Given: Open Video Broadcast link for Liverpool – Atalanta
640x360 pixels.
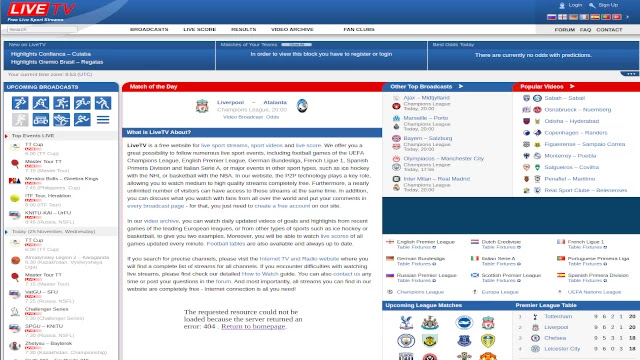Looking at the screenshot, I should pyautogui.click(x=243, y=117).
